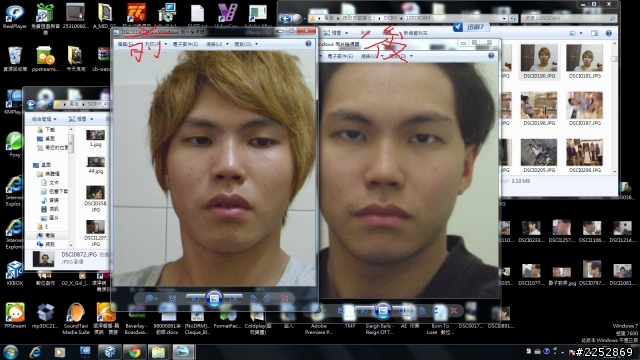Click actual size icon in the left (blond hair) photo viewer
This screenshot has width=640, height=360.
click(173, 298)
